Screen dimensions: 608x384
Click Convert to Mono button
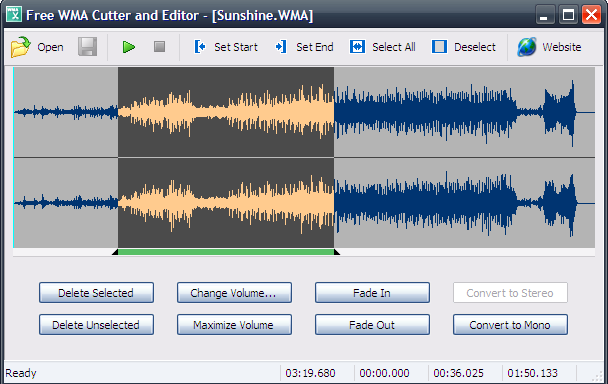[x=510, y=325]
